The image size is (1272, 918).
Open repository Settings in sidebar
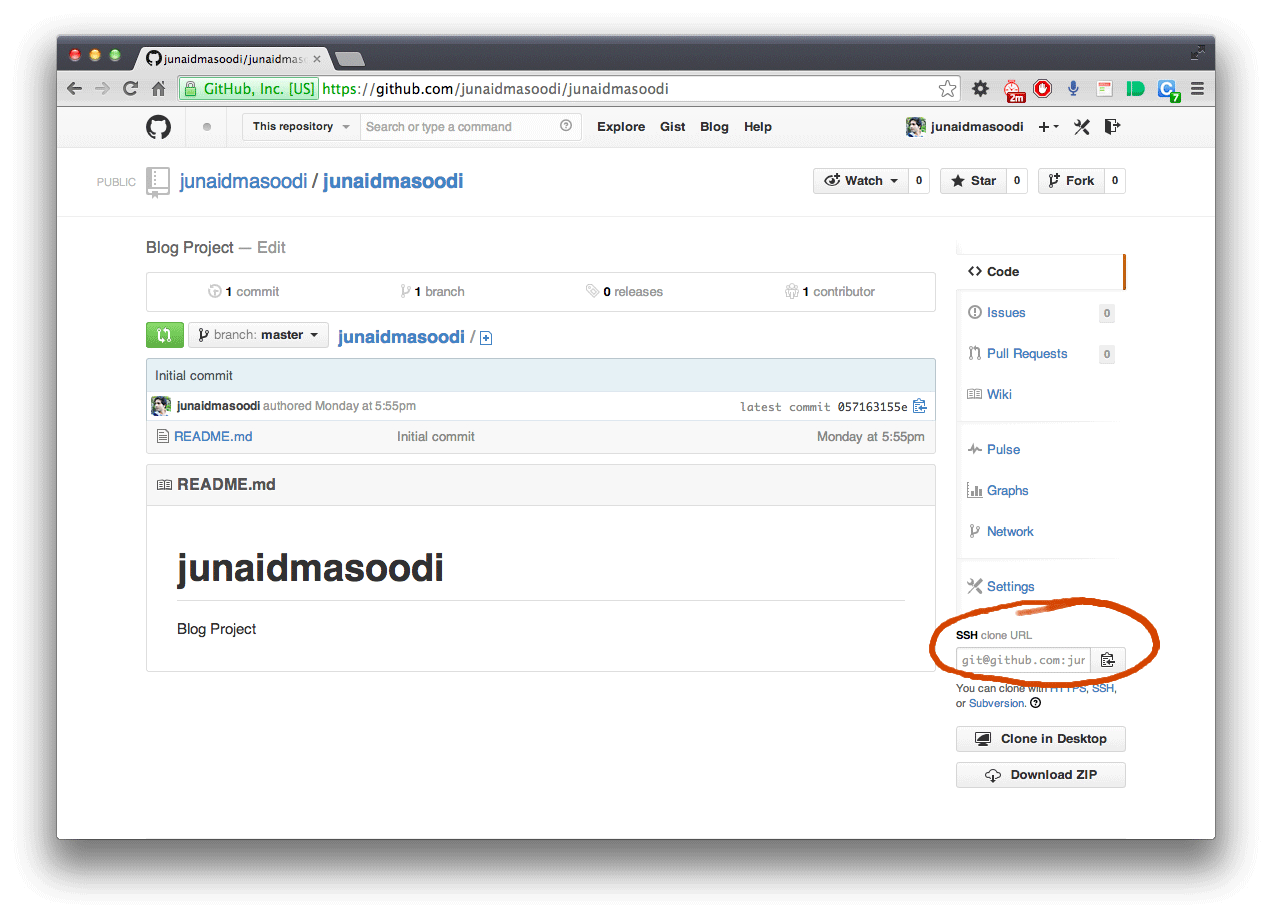(1010, 587)
